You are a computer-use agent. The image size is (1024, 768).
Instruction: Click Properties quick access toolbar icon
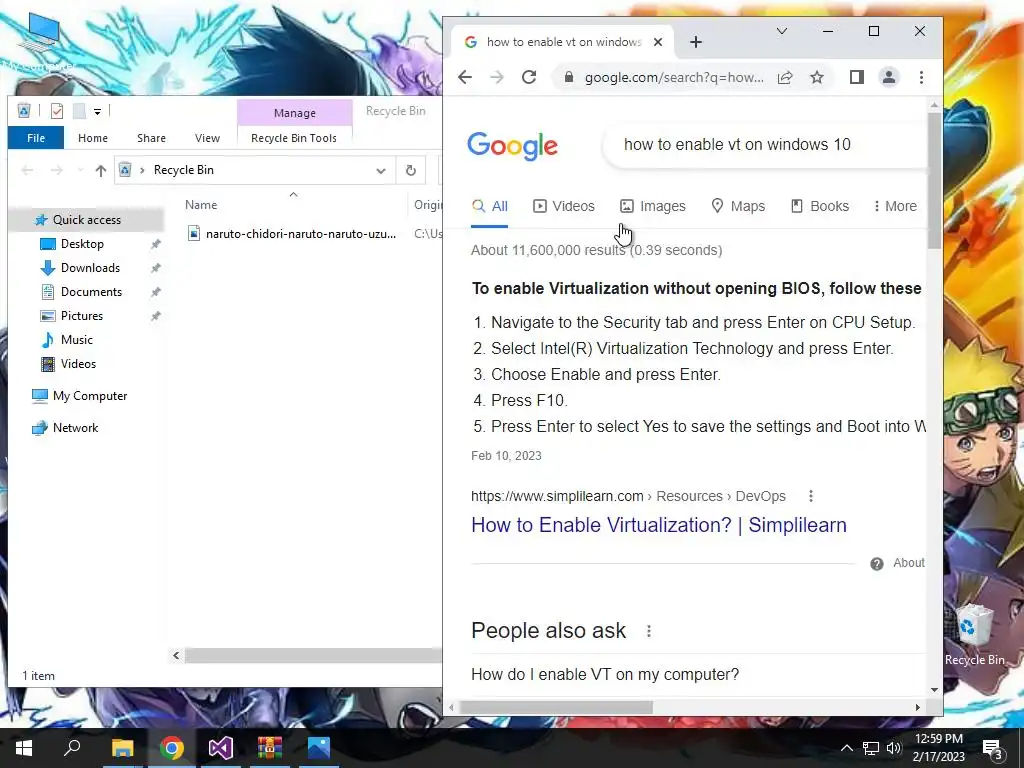[57, 111]
